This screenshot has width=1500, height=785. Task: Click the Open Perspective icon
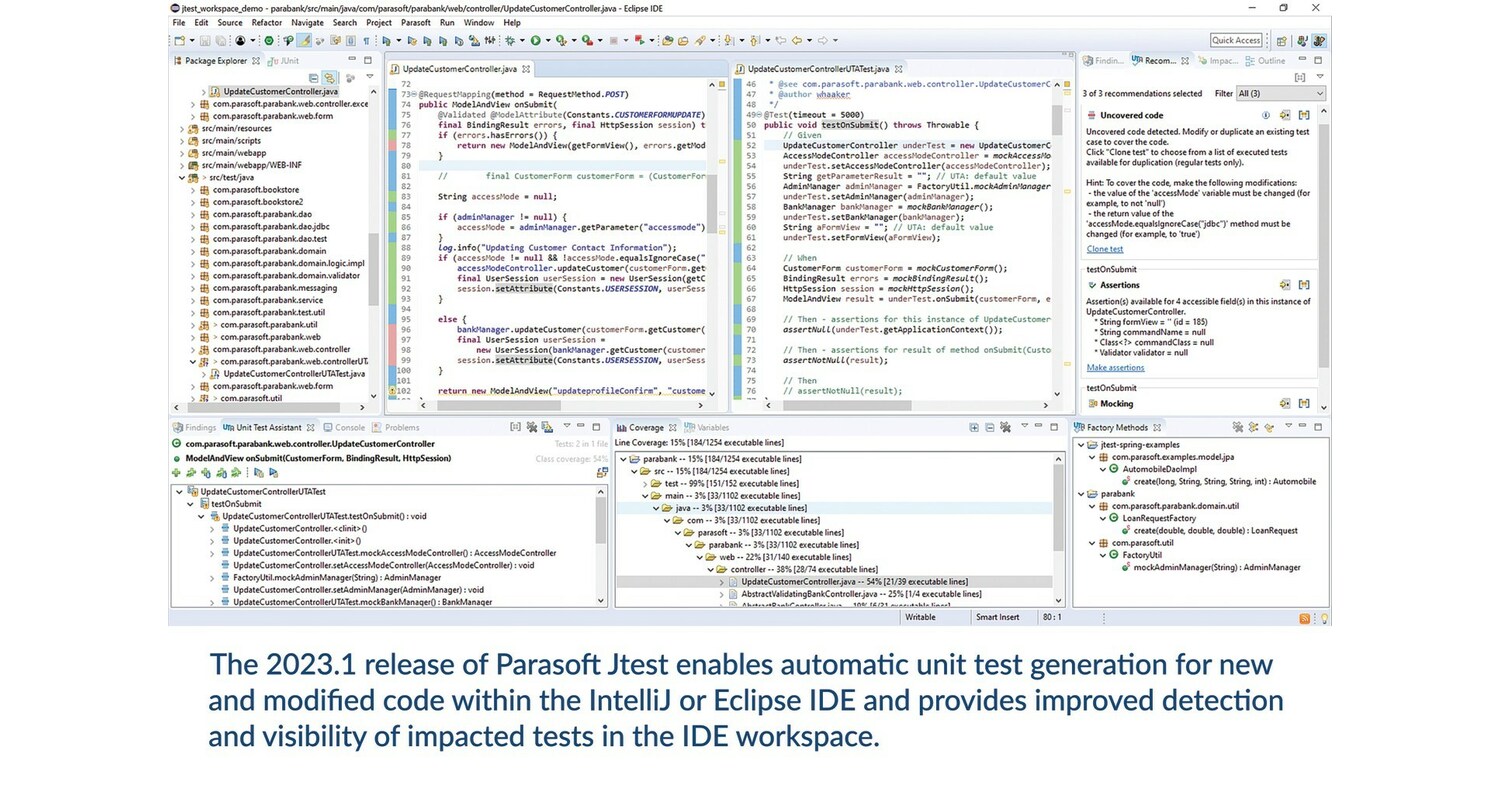click(x=1281, y=41)
